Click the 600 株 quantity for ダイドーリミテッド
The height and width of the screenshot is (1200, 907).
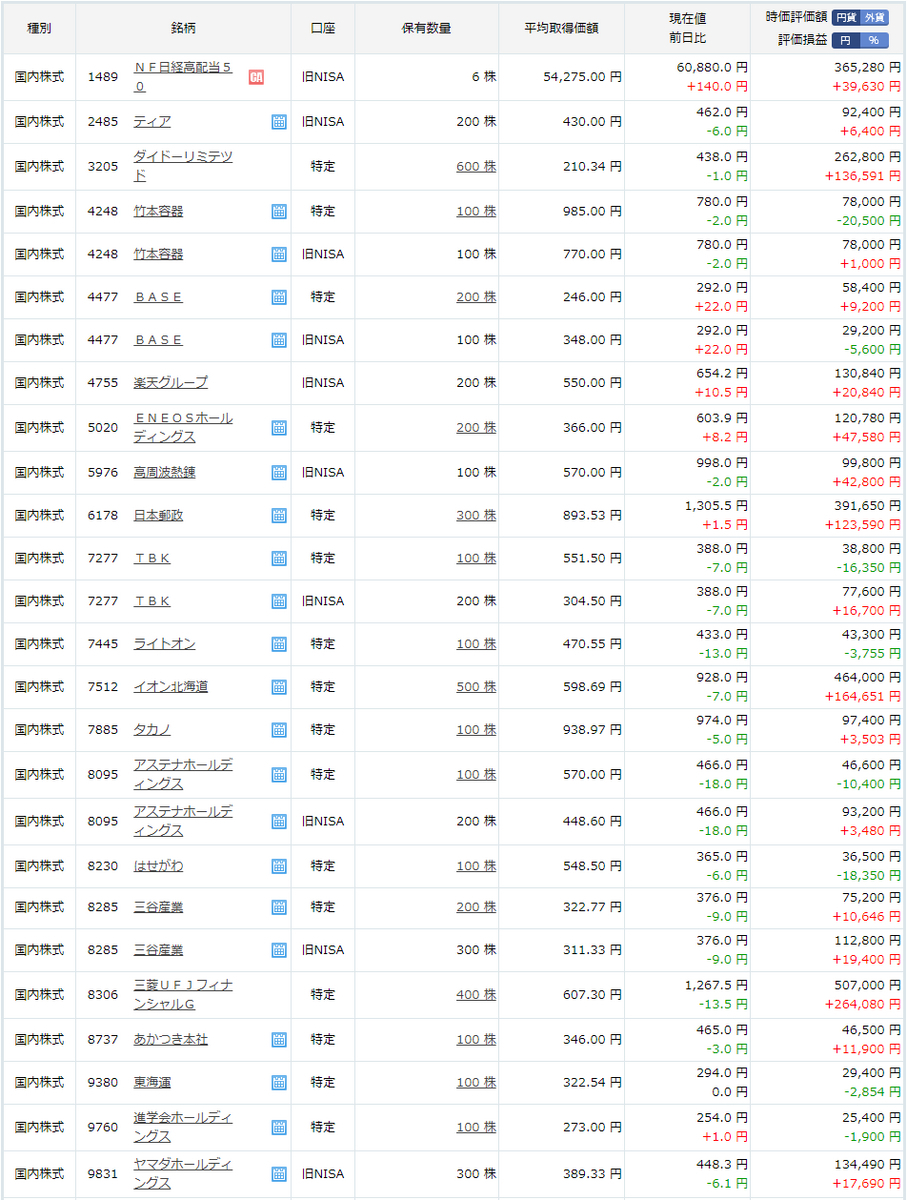(x=476, y=167)
